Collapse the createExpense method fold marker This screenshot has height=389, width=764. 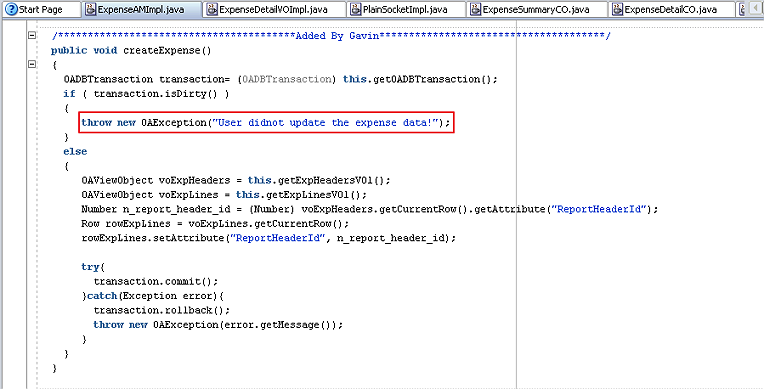coord(32,35)
